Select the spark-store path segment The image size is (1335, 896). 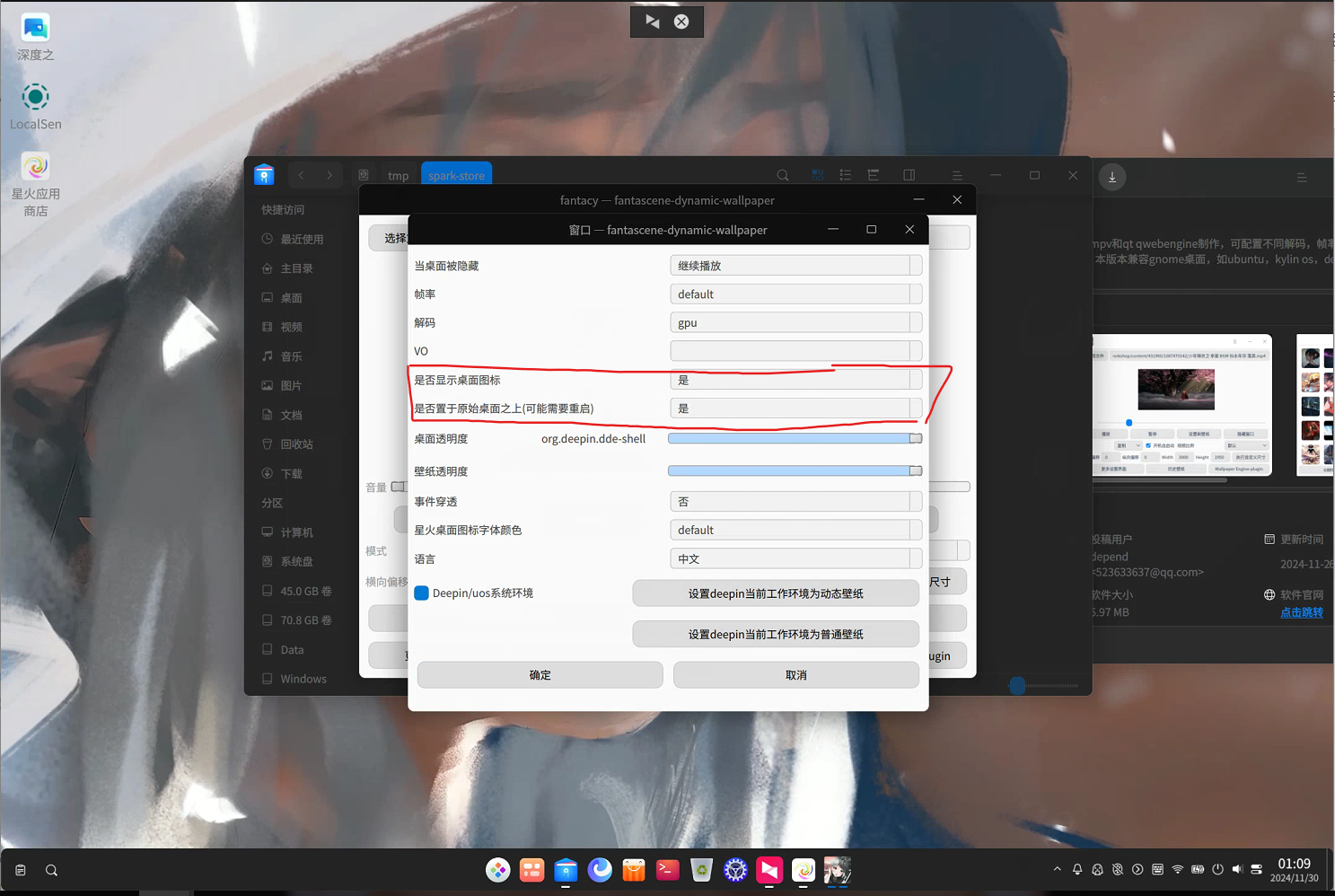[x=456, y=175]
